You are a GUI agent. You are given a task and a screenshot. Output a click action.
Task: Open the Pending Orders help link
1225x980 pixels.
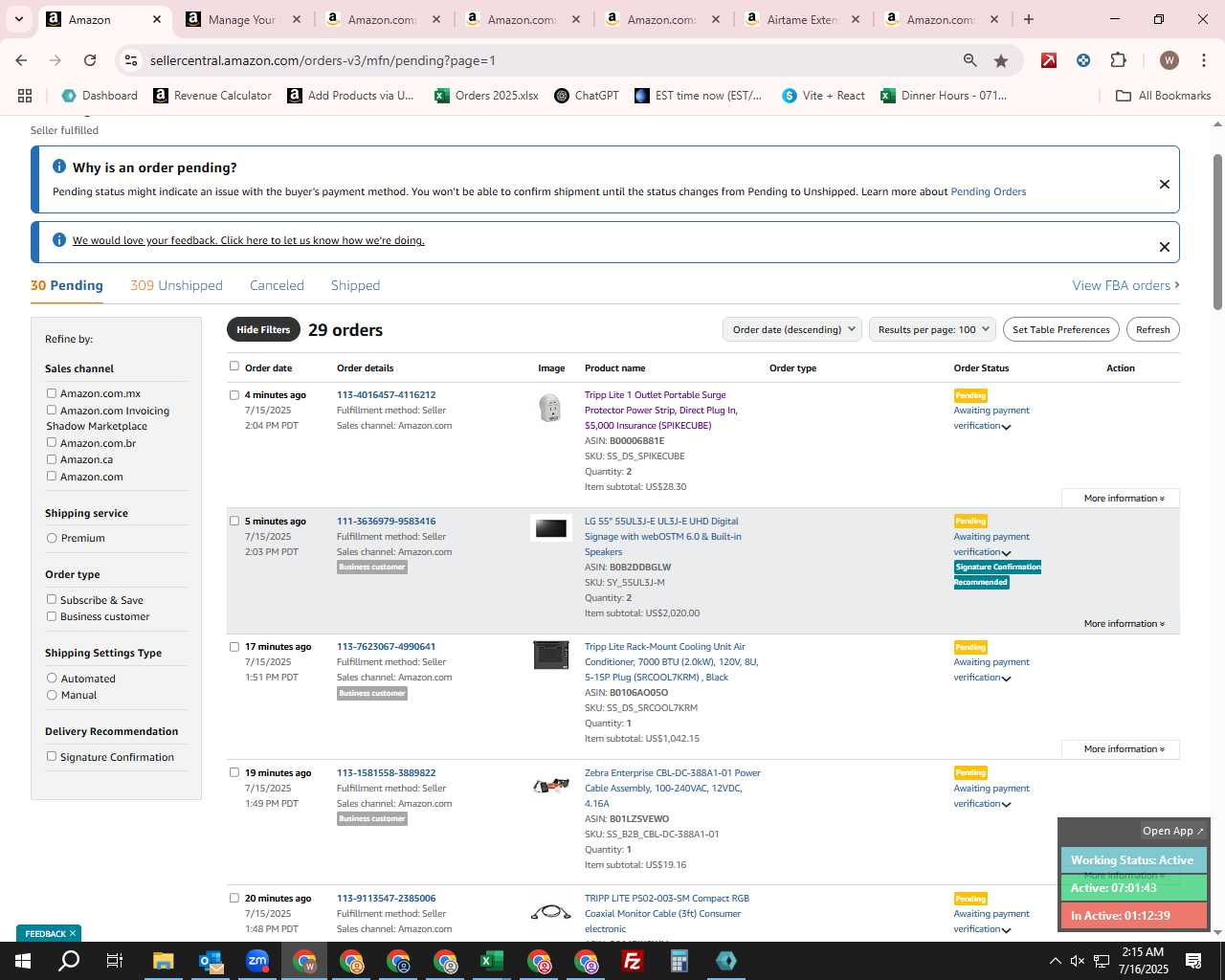click(x=988, y=191)
